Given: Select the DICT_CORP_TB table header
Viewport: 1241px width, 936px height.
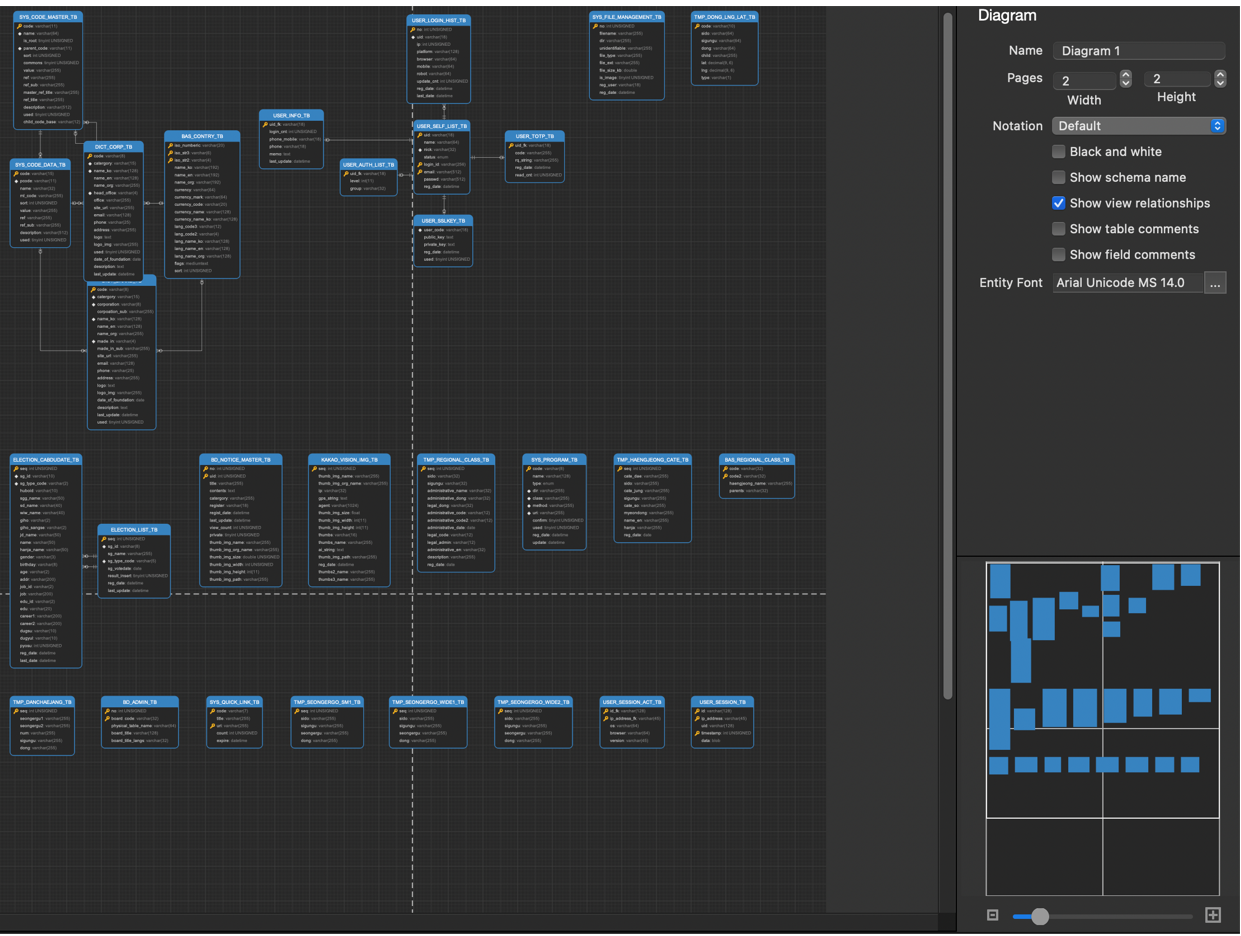Looking at the screenshot, I should (x=113, y=147).
